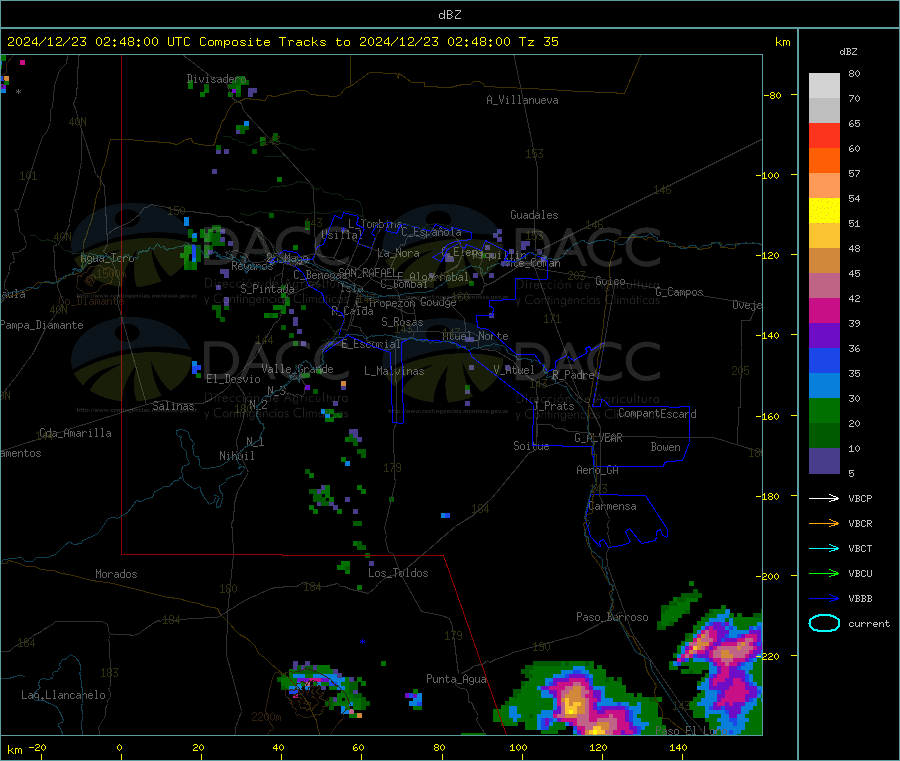Click the Los_Toldos place label
The height and width of the screenshot is (761, 900).
click(398, 573)
